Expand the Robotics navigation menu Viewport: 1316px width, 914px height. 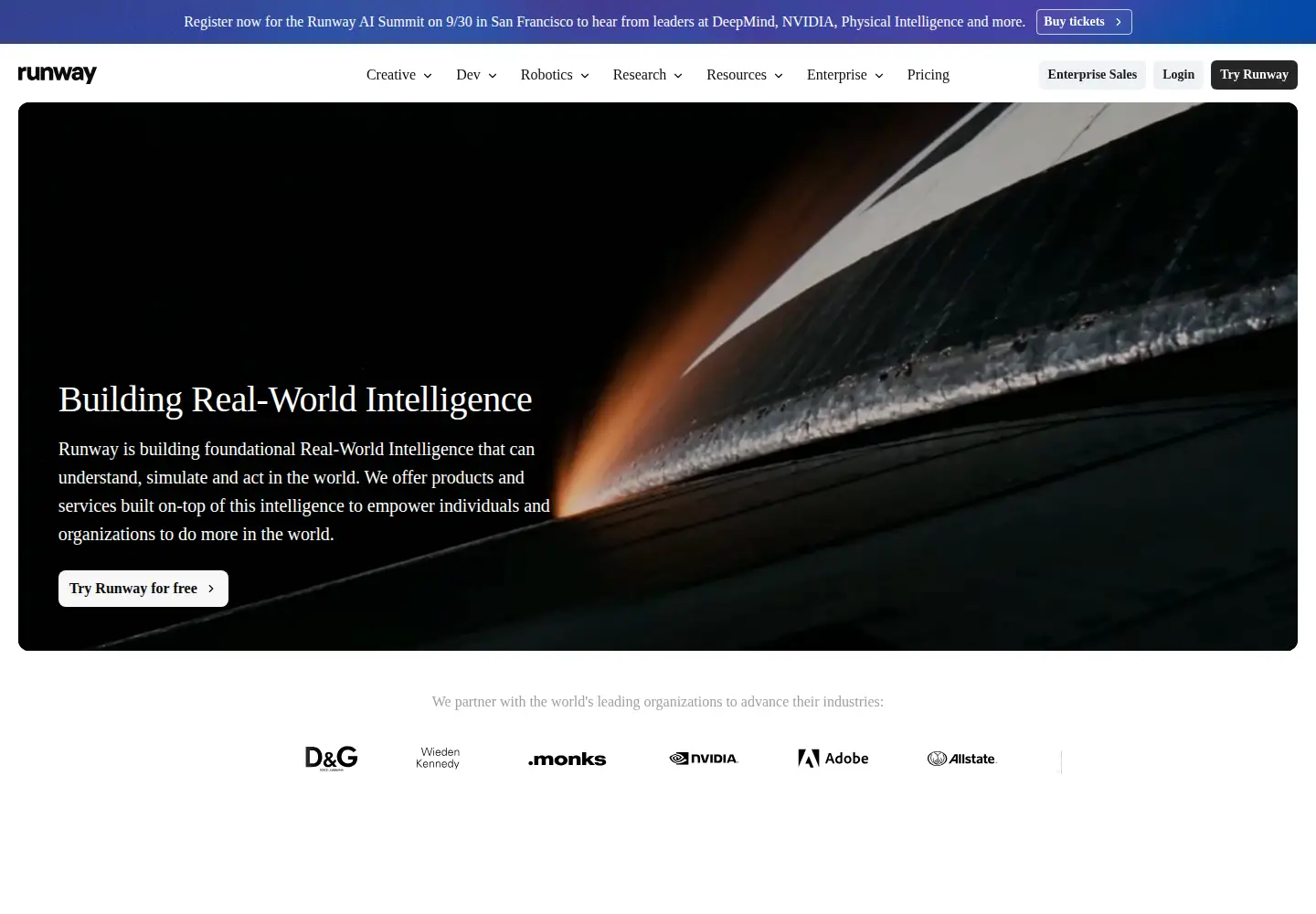coord(555,75)
